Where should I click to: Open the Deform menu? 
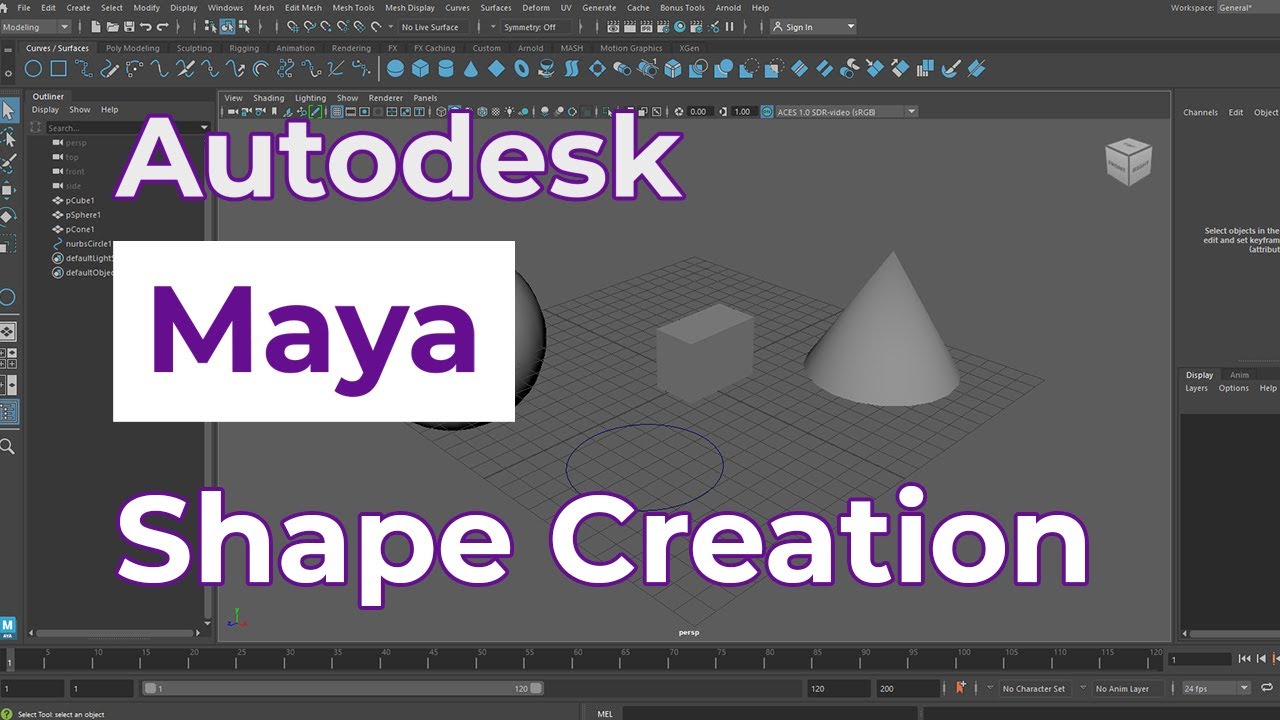pos(536,7)
